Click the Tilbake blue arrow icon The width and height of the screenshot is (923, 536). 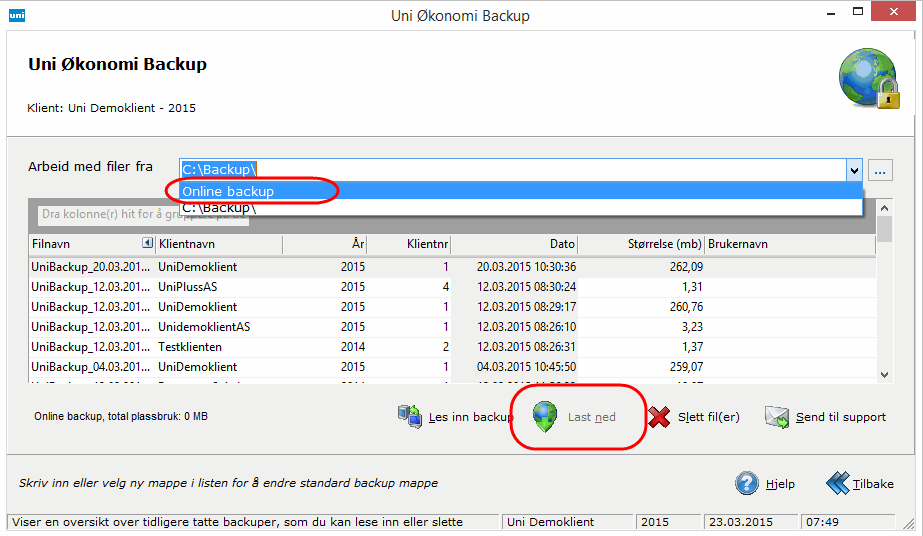click(x=837, y=484)
